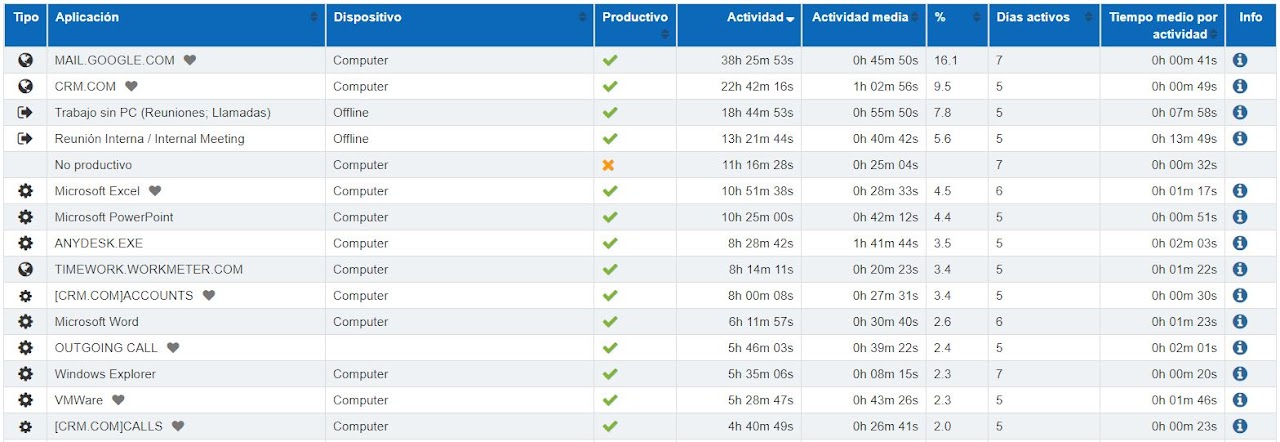Click heart icon next to [CRM.COM]CALLS

[179, 426]
